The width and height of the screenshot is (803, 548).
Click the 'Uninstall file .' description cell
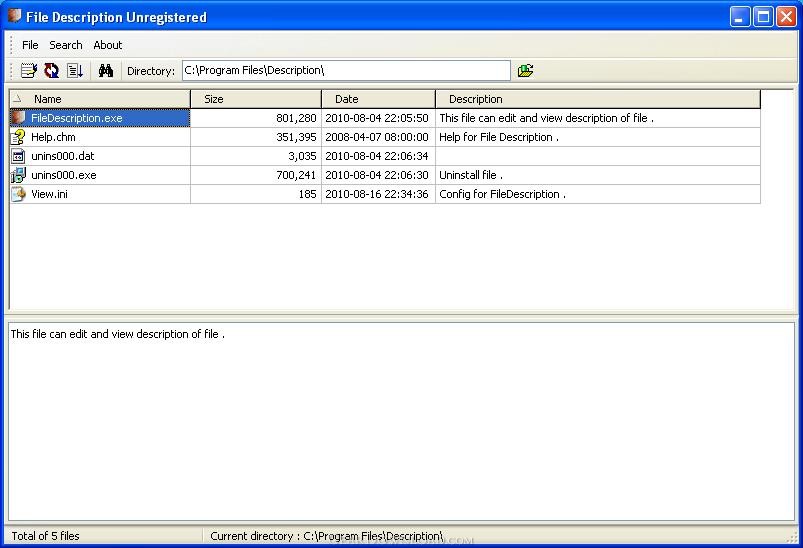(598, 175)
